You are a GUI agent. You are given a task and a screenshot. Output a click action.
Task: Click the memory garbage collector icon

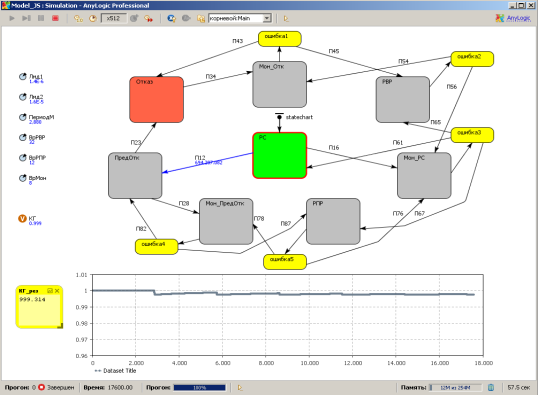(x=491, y=387)
